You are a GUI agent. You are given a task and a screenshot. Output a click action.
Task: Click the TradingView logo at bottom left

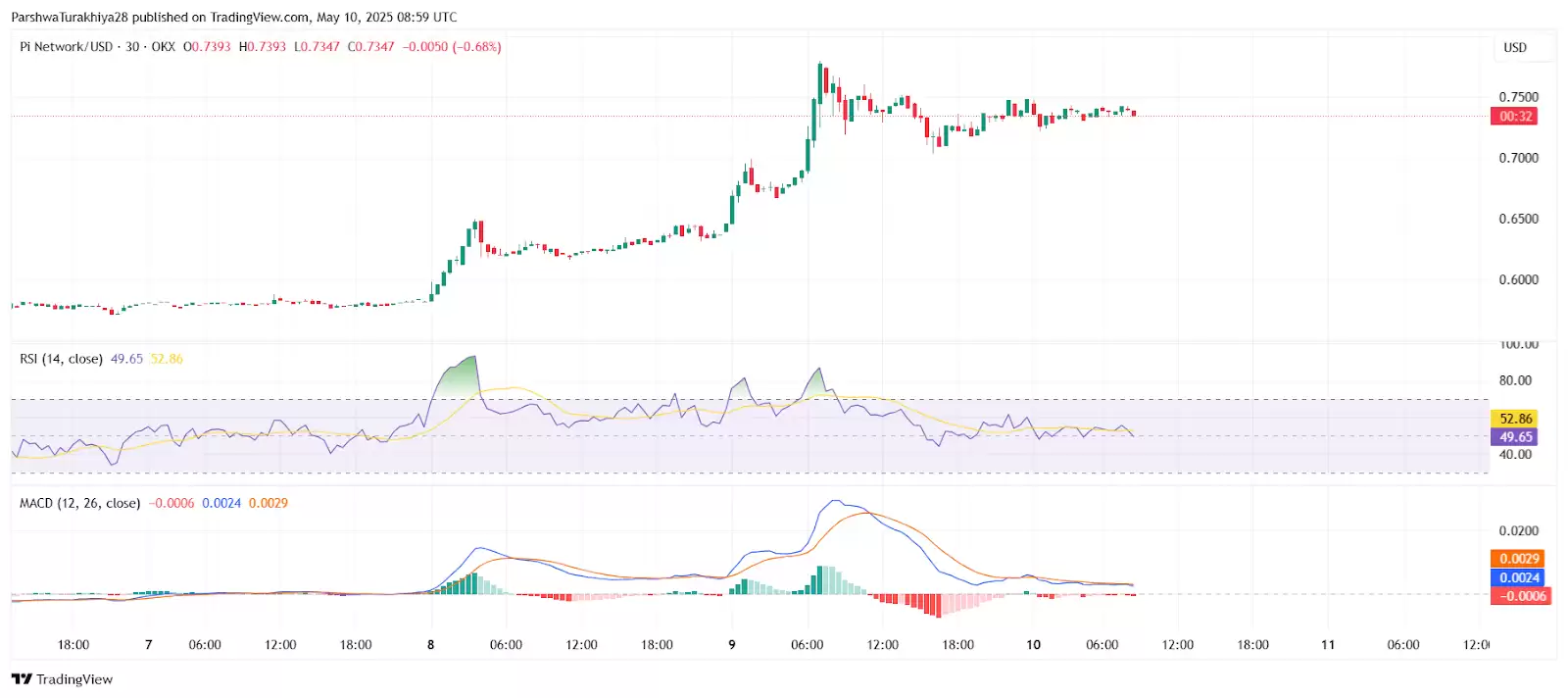coord(62,679)
